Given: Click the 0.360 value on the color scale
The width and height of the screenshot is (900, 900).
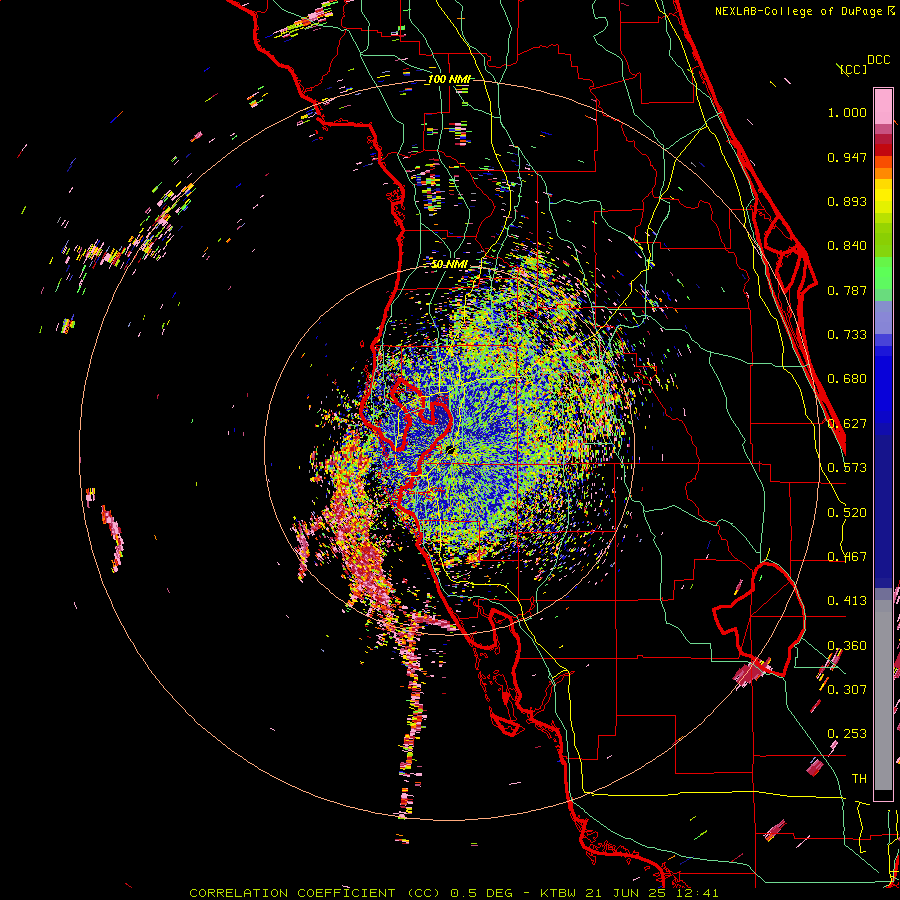Looking at the screenshot, I should (847, 646).
